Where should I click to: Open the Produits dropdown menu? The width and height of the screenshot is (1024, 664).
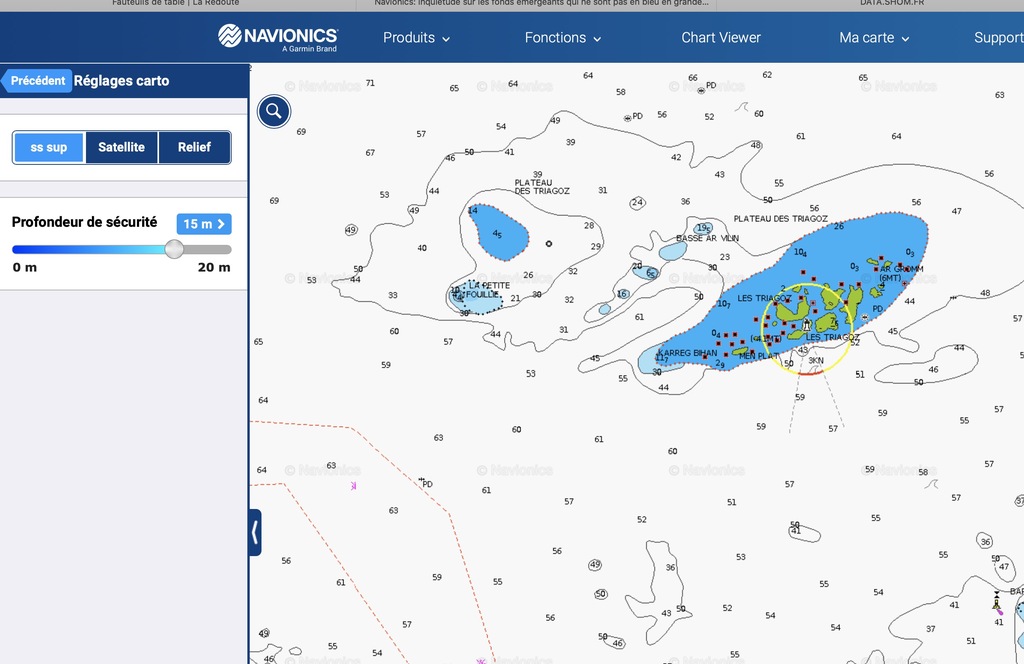(x=417, y=38)
